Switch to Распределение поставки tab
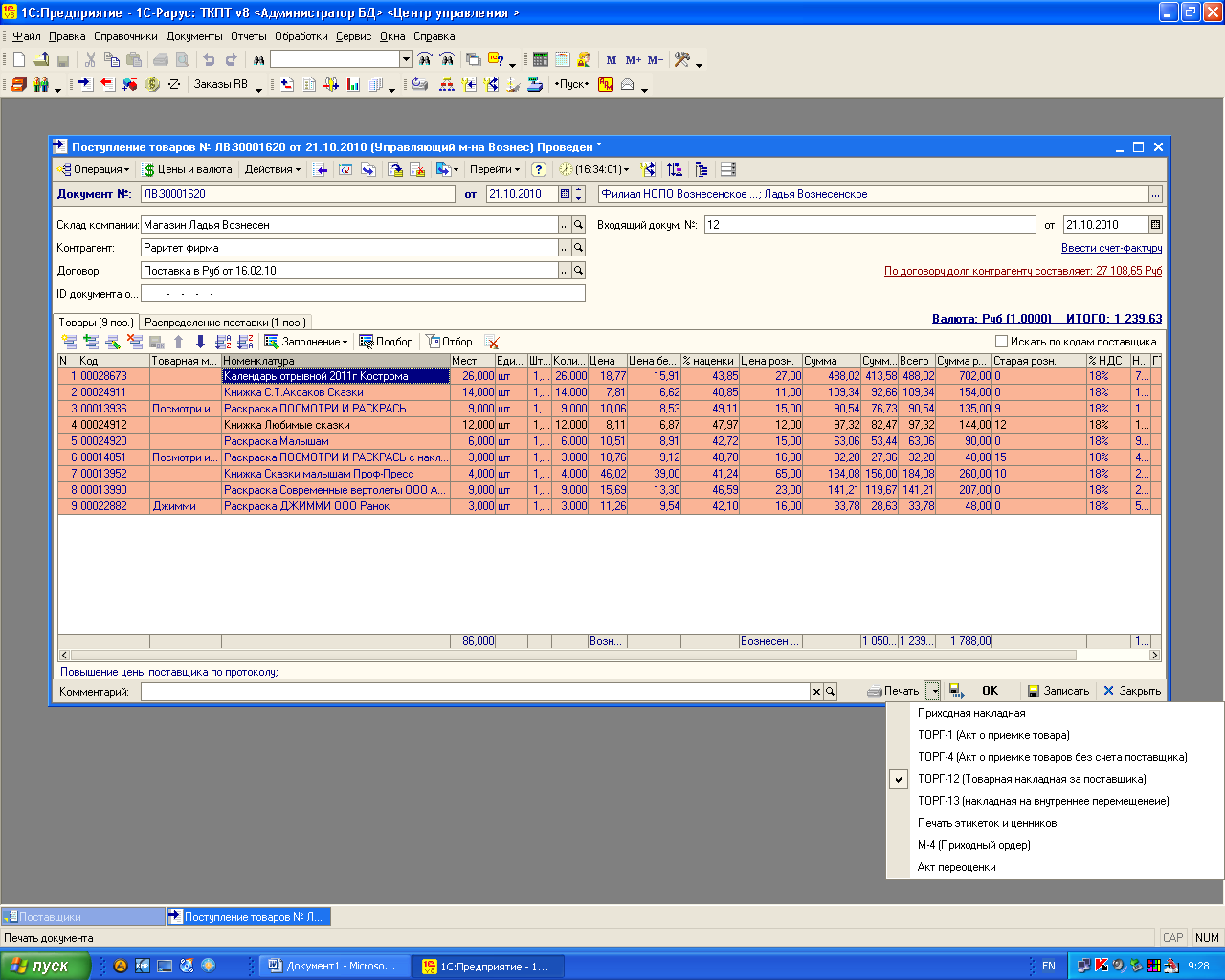 225,323
